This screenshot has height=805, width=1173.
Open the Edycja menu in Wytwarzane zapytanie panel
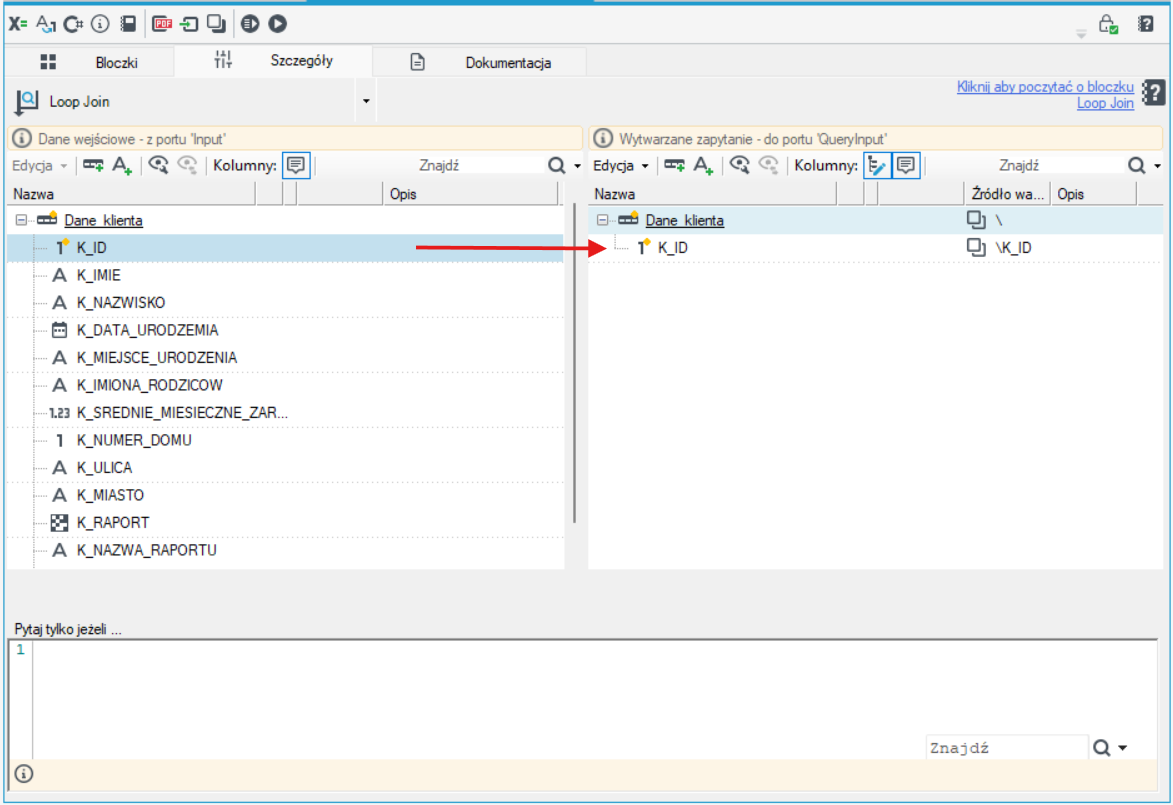click(620, 165)
